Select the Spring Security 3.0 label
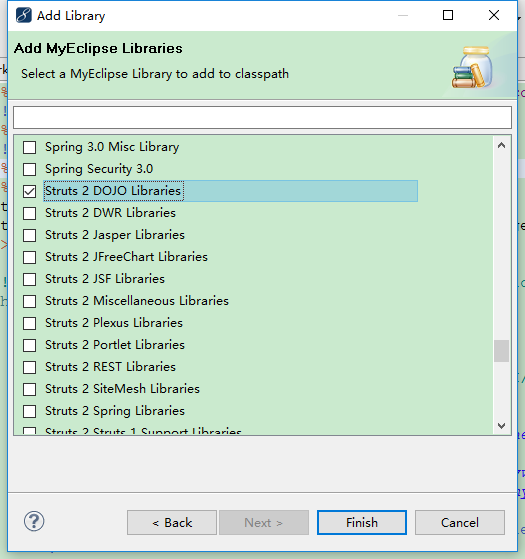Viewport: 525px width, 559px height. click(99, 169)
